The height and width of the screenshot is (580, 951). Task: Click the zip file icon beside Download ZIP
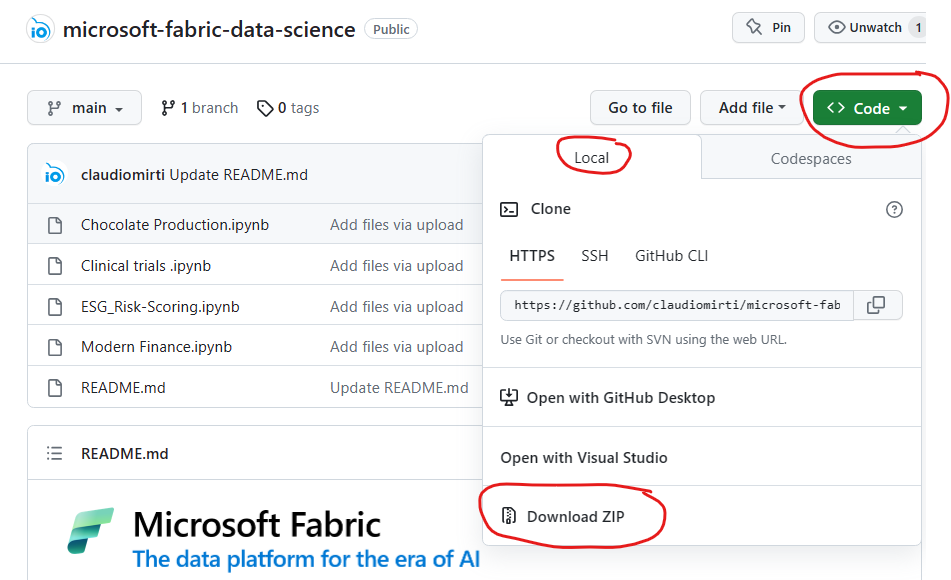coord(509,516)
